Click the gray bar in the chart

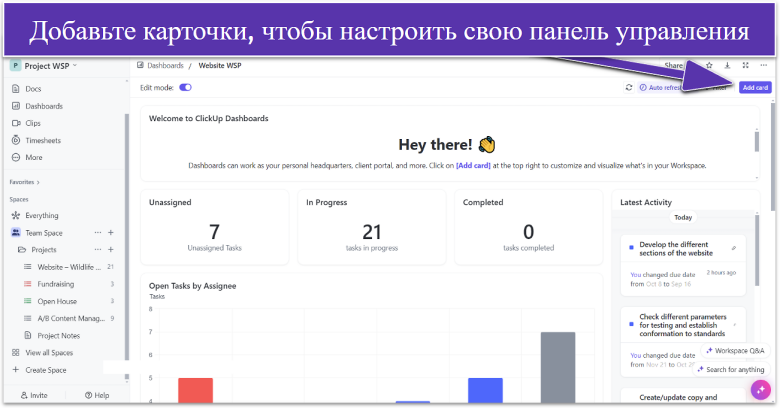[558, 368]
